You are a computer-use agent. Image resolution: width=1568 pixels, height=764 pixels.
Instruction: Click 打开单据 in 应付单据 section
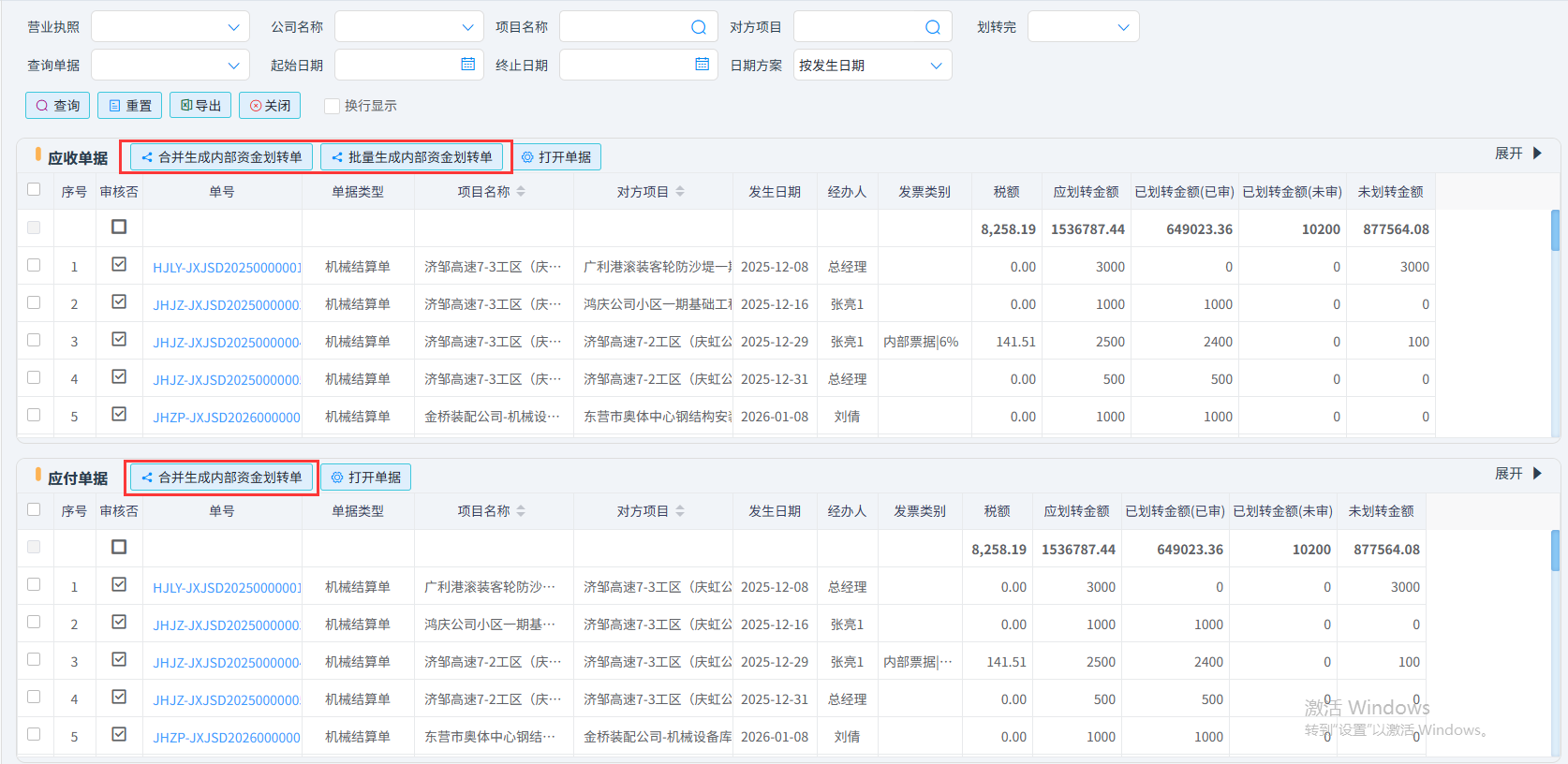(x=366, y=477)
